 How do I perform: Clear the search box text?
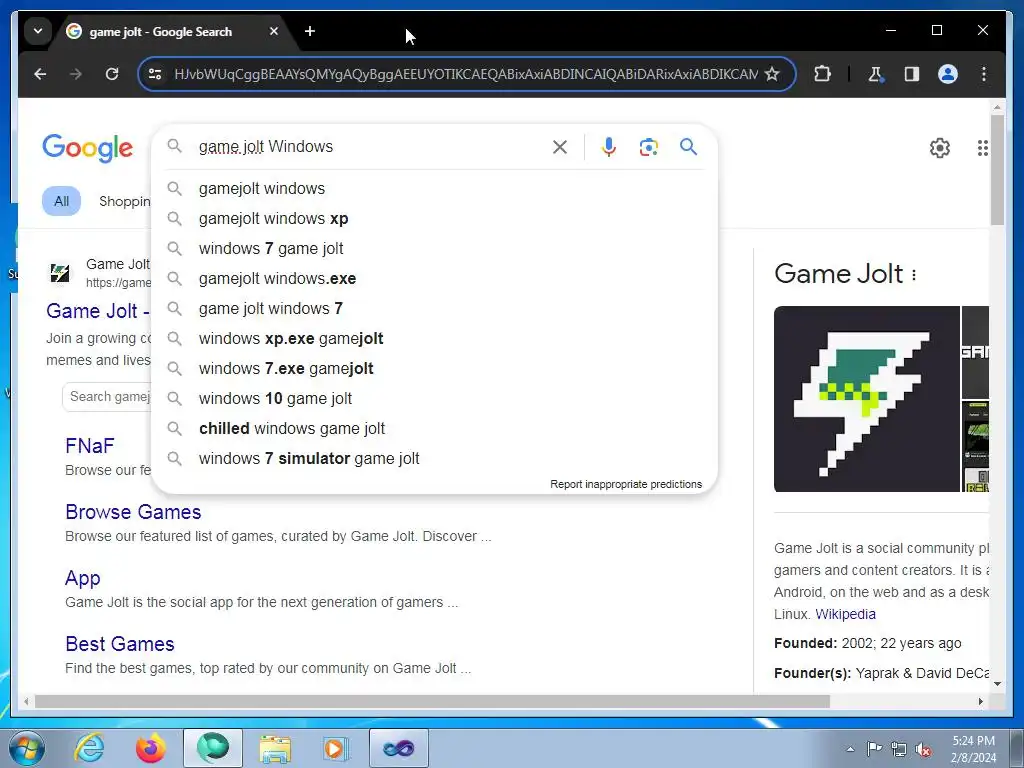pos(560,147)
